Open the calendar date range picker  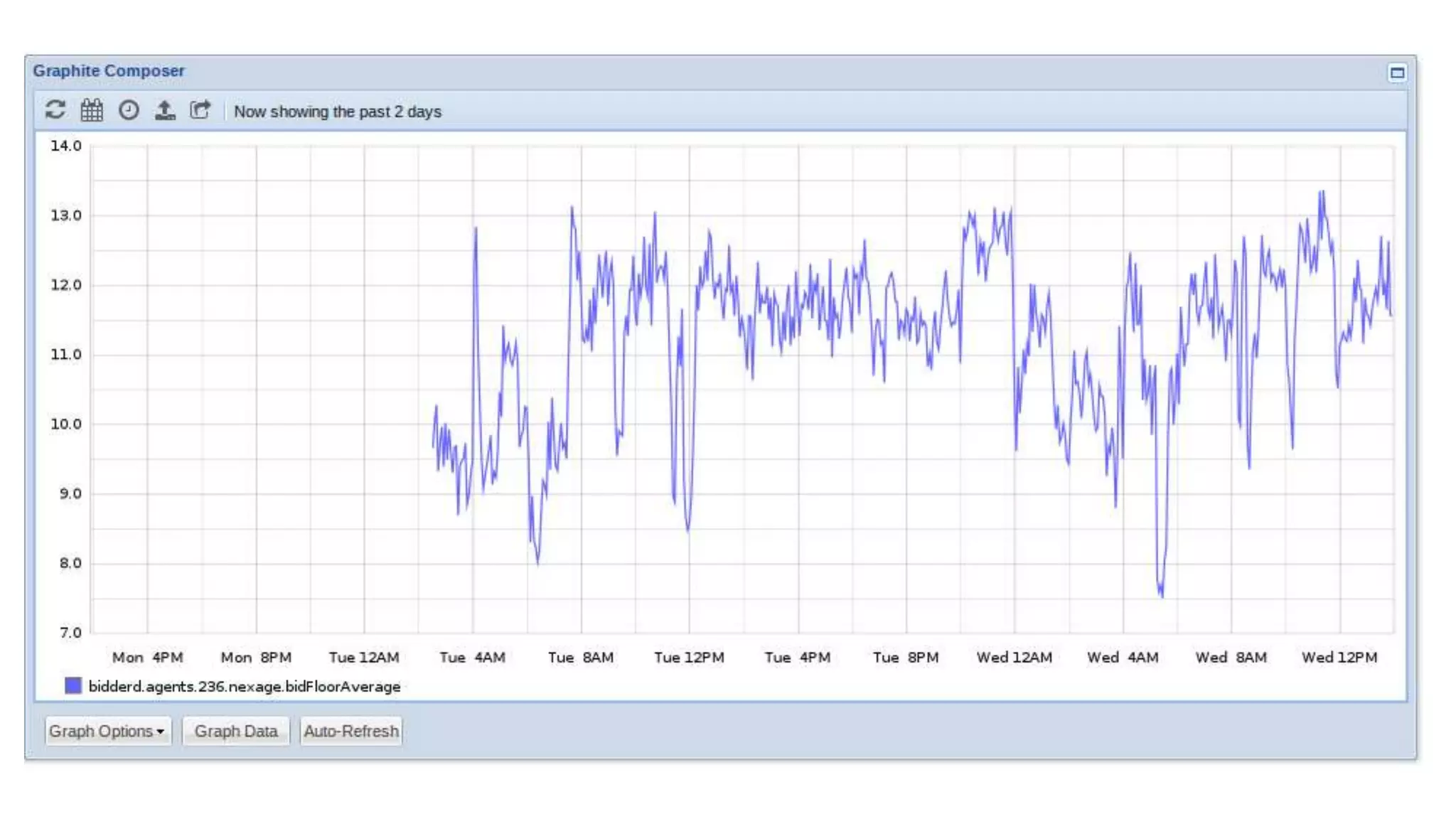tap(92, 110)
